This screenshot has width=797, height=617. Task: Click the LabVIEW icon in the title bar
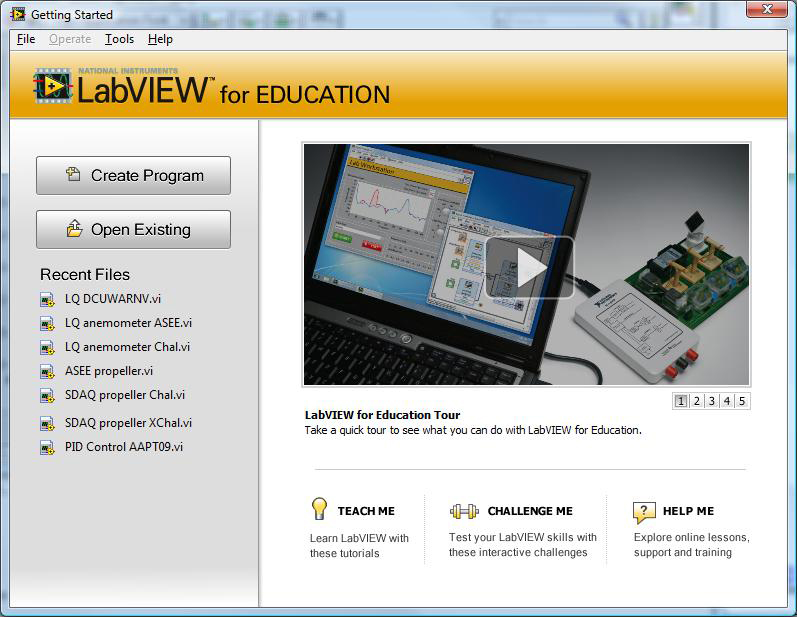click(x=18, y=14)
